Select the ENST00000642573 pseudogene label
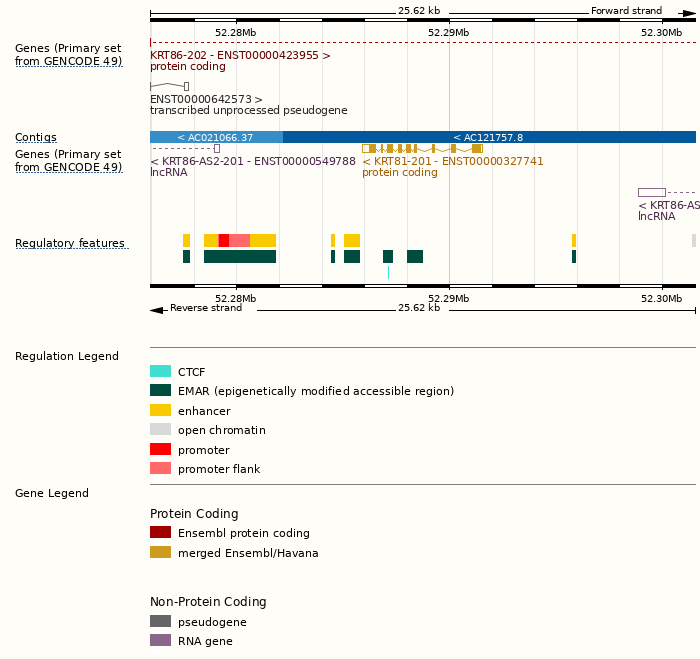 pyautogui.click(x=206, y=99)
